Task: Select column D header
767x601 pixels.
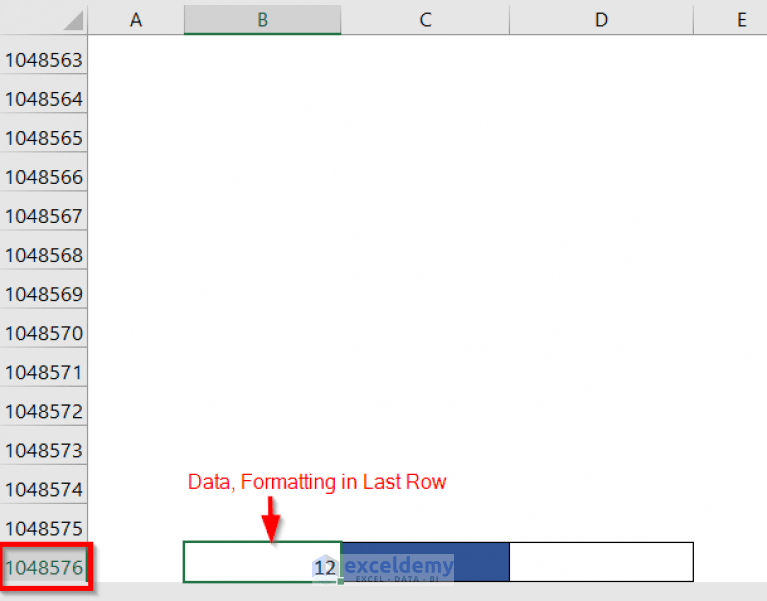Action: (601, 20)
